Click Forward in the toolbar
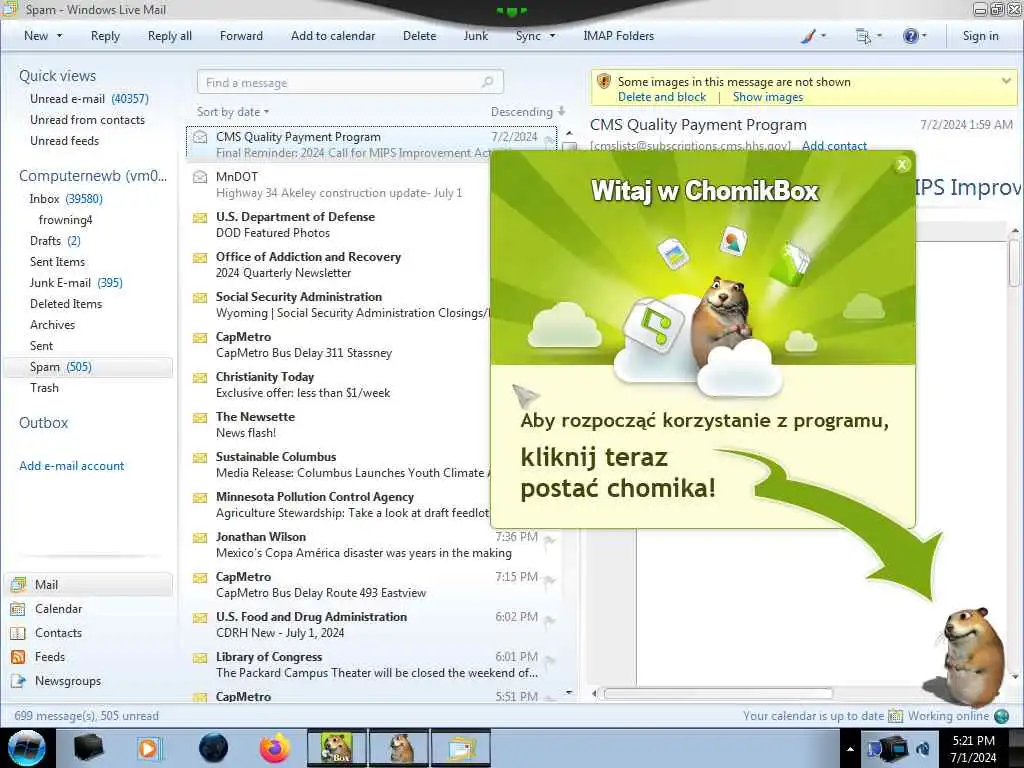The width and height of the screenshot is (1024, 768). 241,36
